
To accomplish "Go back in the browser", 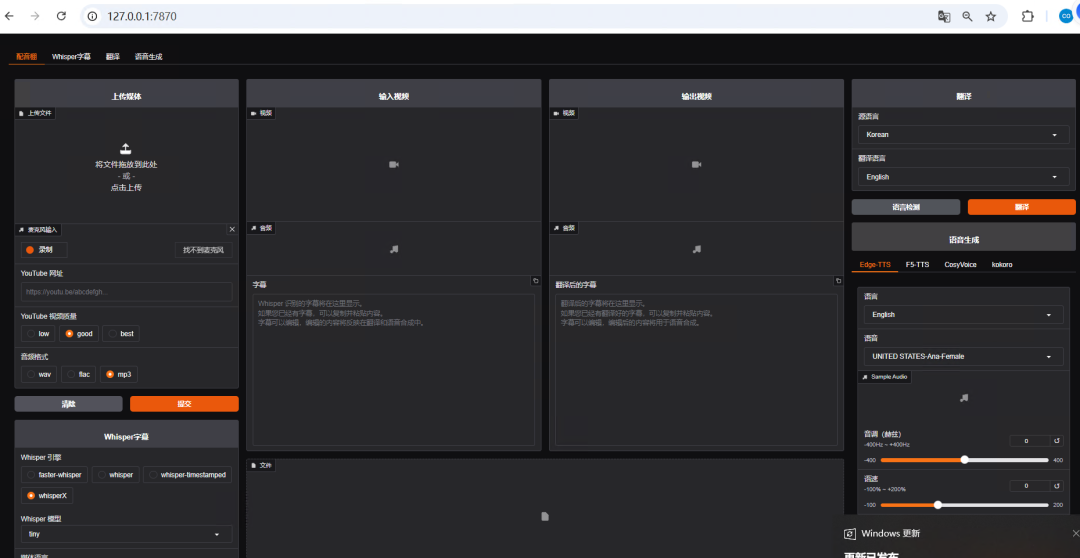I will point(10,16).
